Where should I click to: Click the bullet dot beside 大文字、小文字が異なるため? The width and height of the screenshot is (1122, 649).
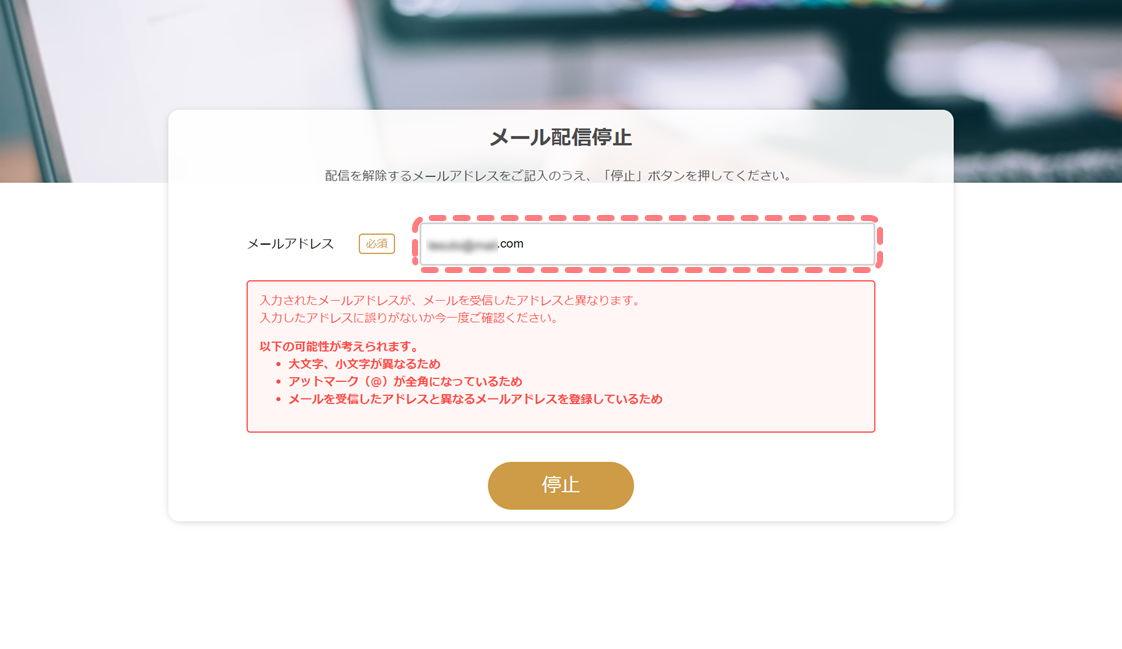pyautogui.click(x=278, y=364)
